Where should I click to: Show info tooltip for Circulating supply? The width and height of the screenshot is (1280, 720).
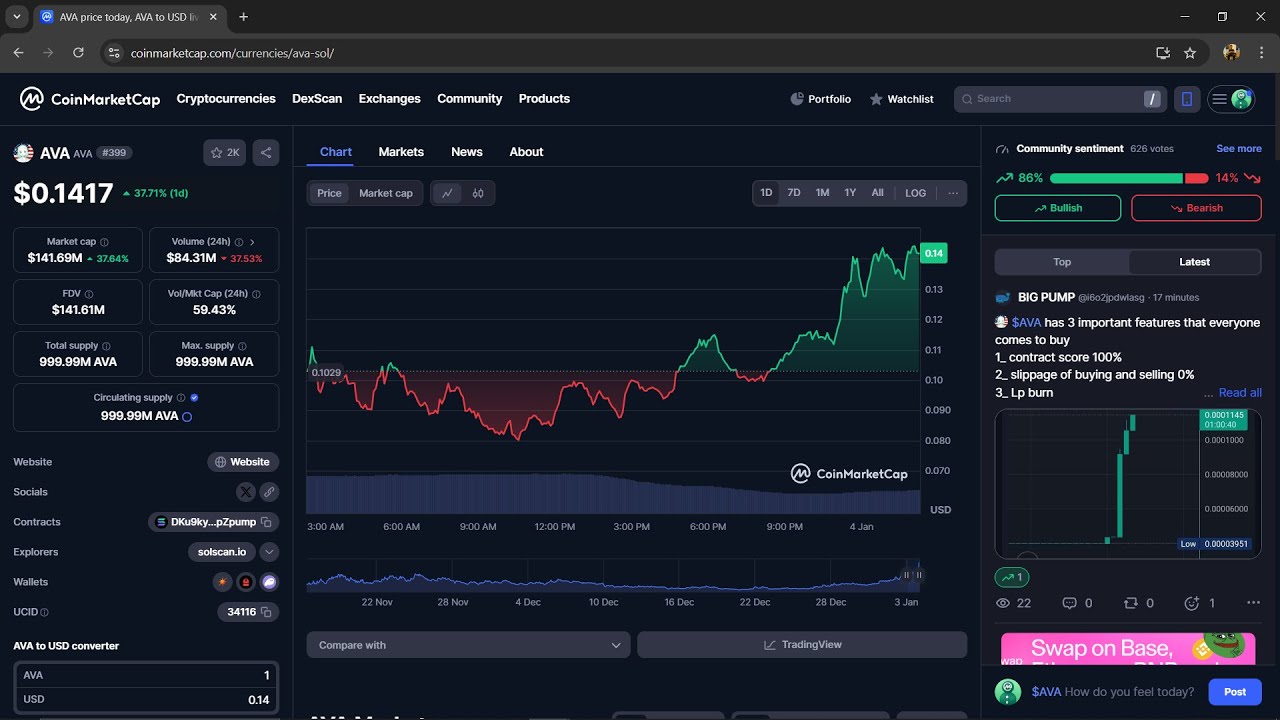181,398
